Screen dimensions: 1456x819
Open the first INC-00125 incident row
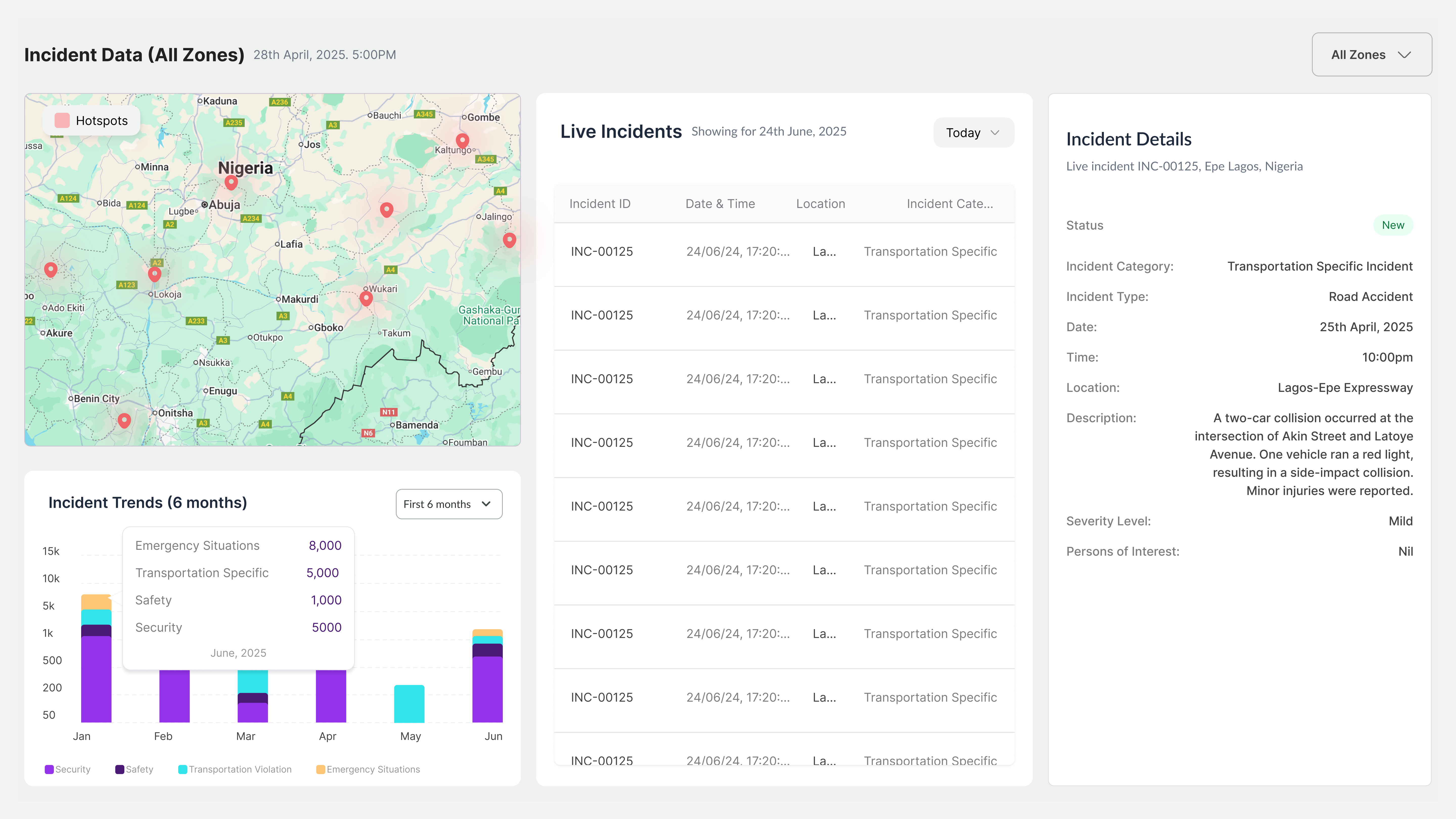(784, 252)
